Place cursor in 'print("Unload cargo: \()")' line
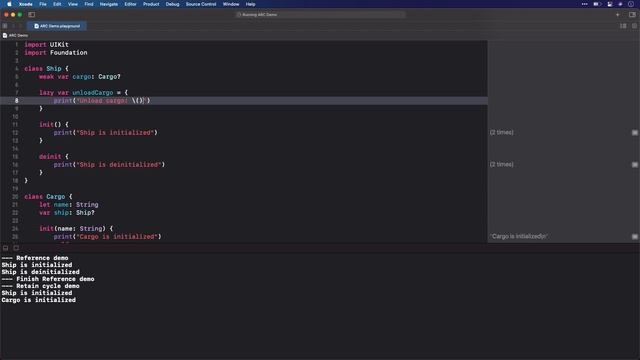 [x=102, y=101]
